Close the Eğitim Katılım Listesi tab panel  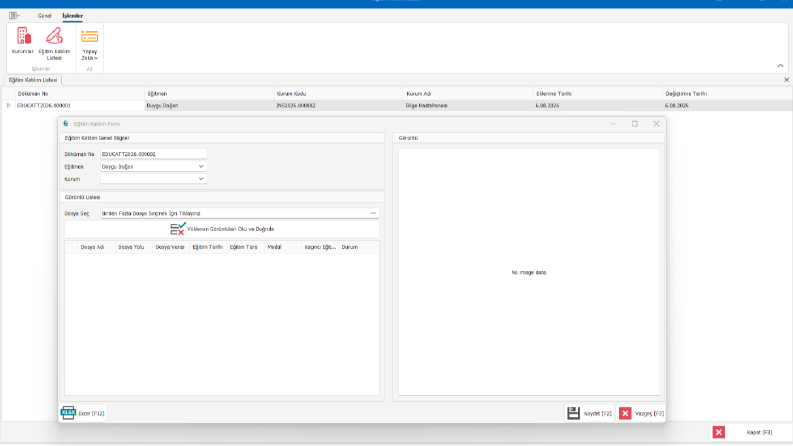pos(786,80)
